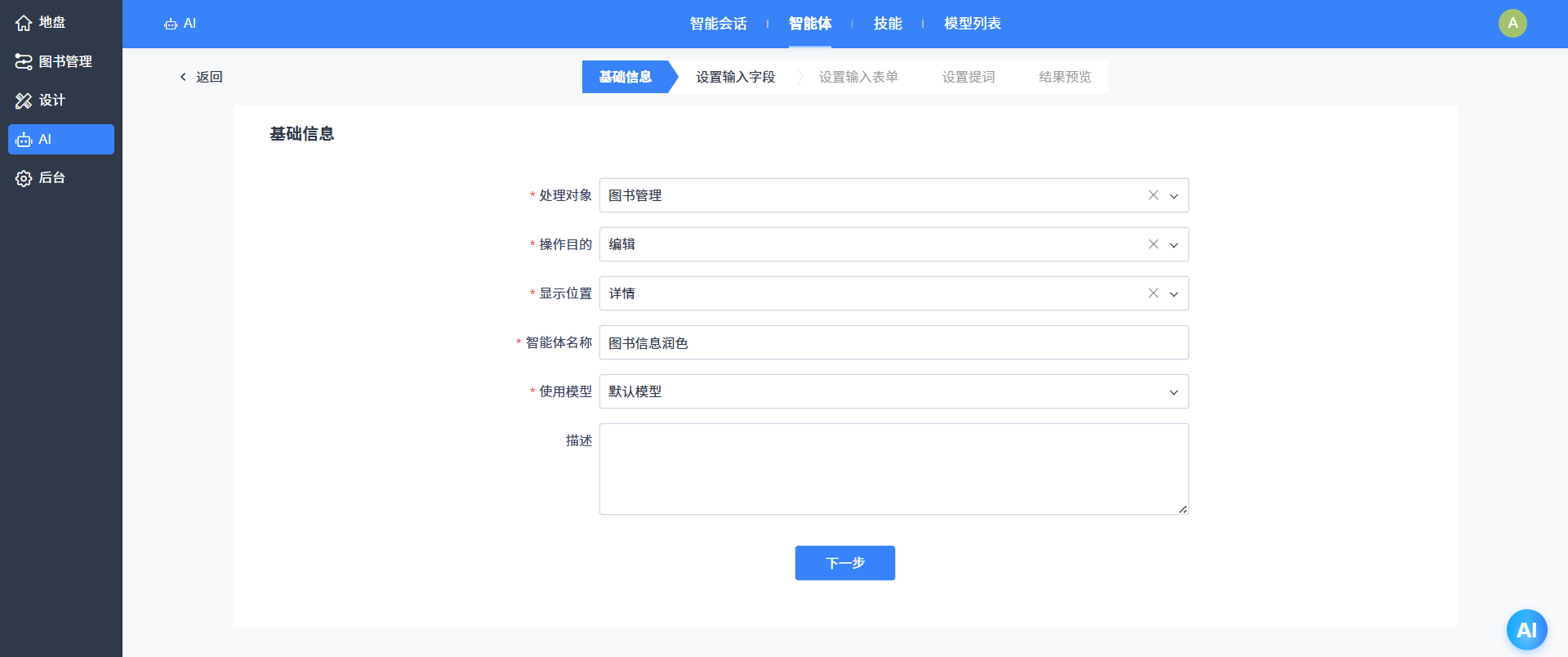The height and width of the screenshot is (657, 1568).
Task: Click the 操作目的 field label
Action: [x=565, y=244]
